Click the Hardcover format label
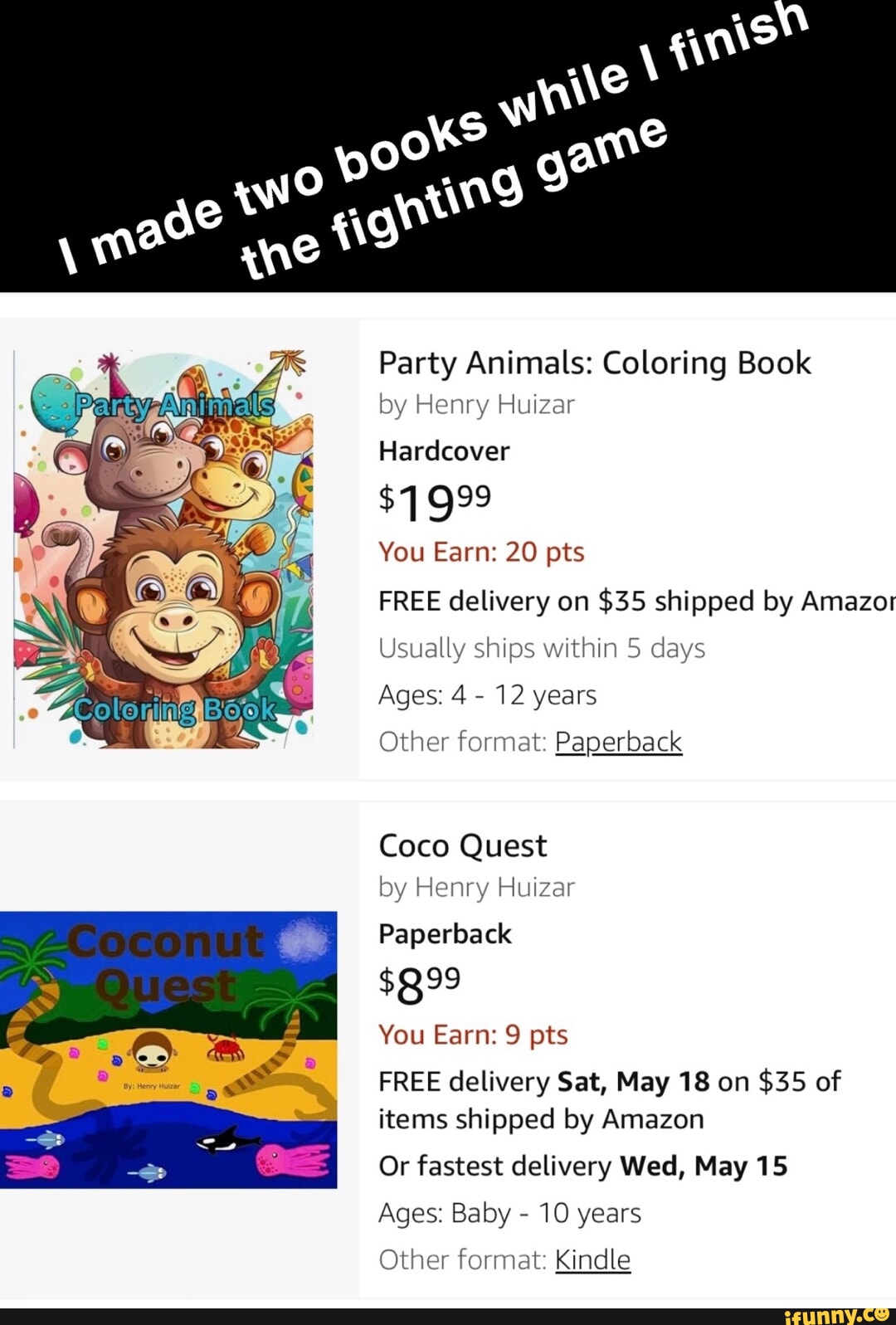 pos(444,451)
